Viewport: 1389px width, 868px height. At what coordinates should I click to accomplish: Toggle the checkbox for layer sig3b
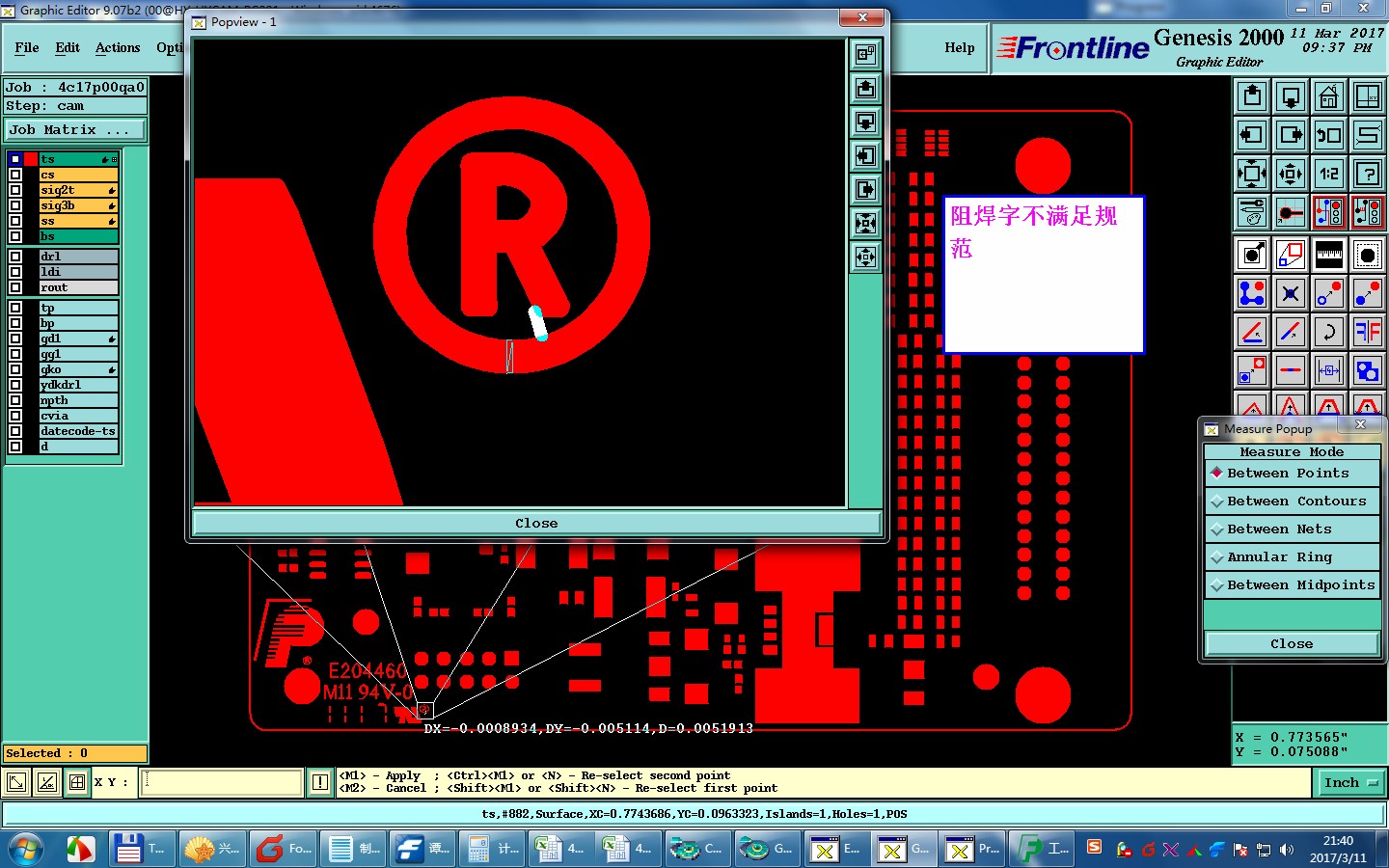[15, 205]
